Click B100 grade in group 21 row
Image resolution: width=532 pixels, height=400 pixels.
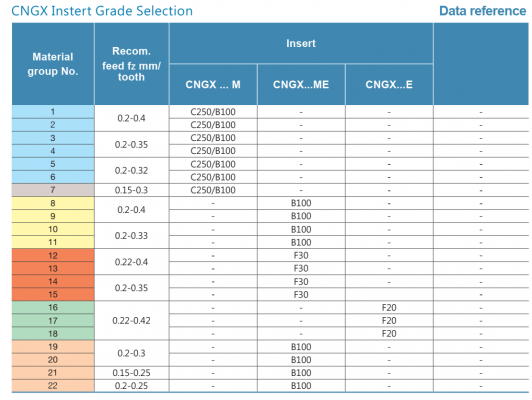(x=301, y=373)
